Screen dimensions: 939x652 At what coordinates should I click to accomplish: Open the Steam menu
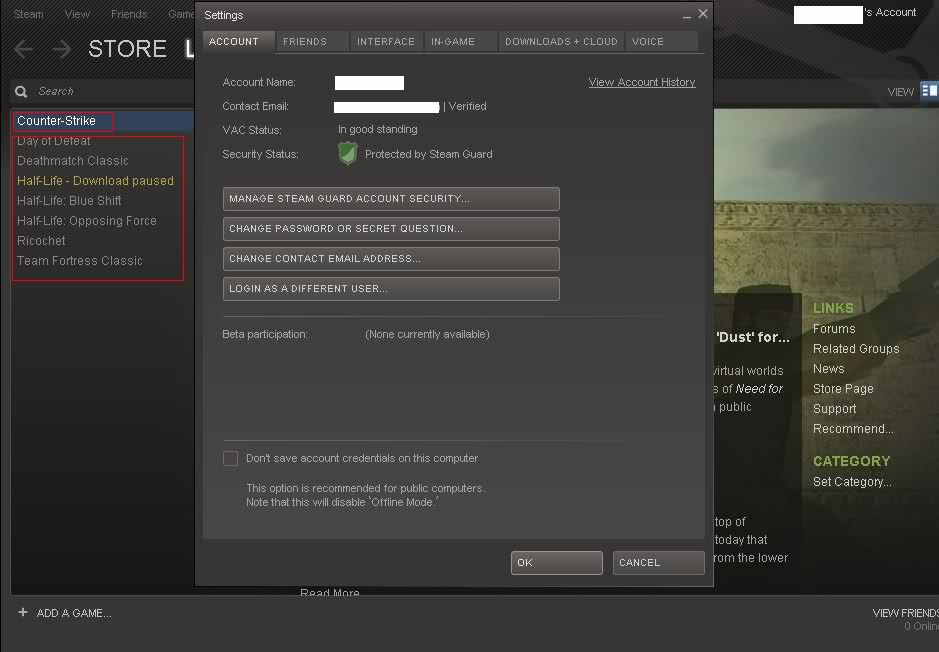pyautogui.click(x=28, y=14)
